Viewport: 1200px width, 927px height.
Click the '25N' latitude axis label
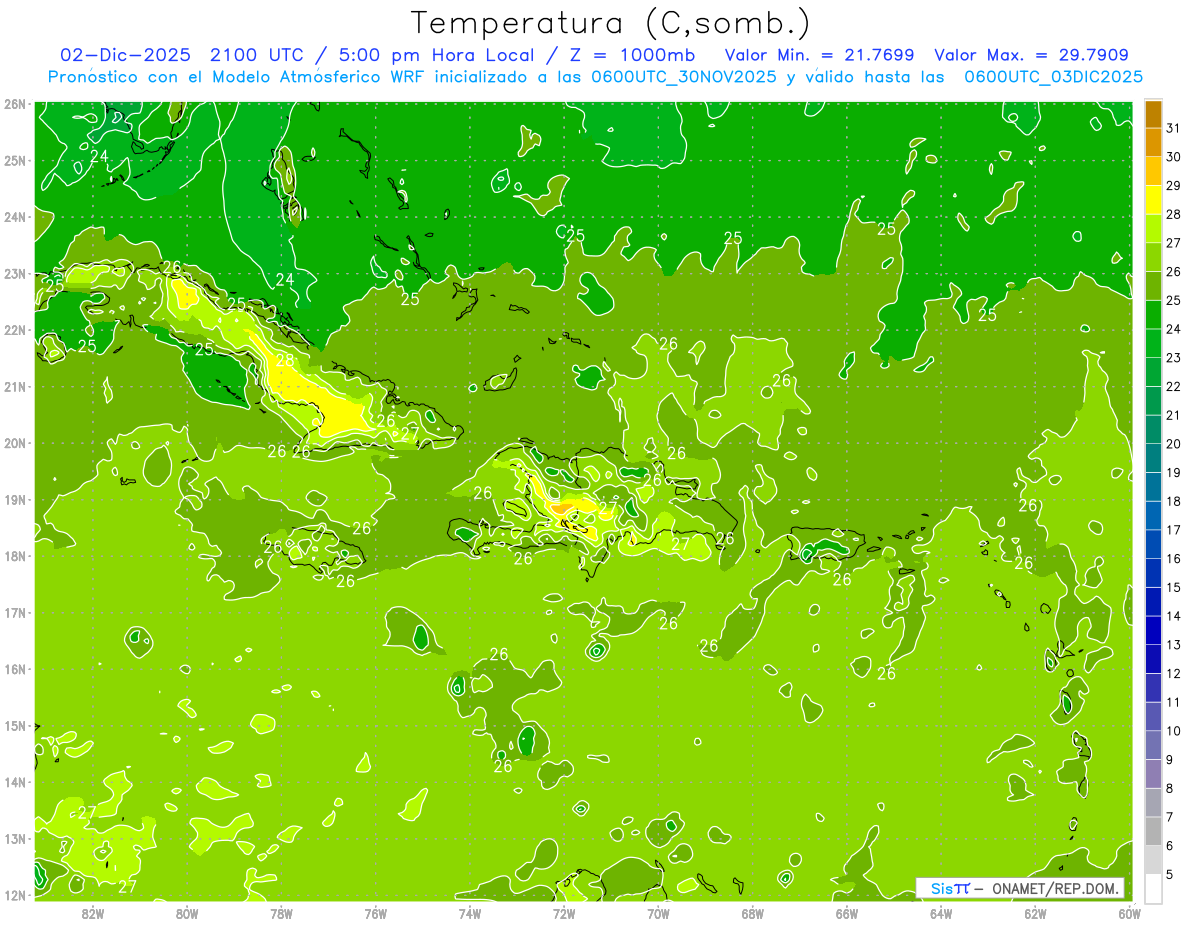[14, 160]
